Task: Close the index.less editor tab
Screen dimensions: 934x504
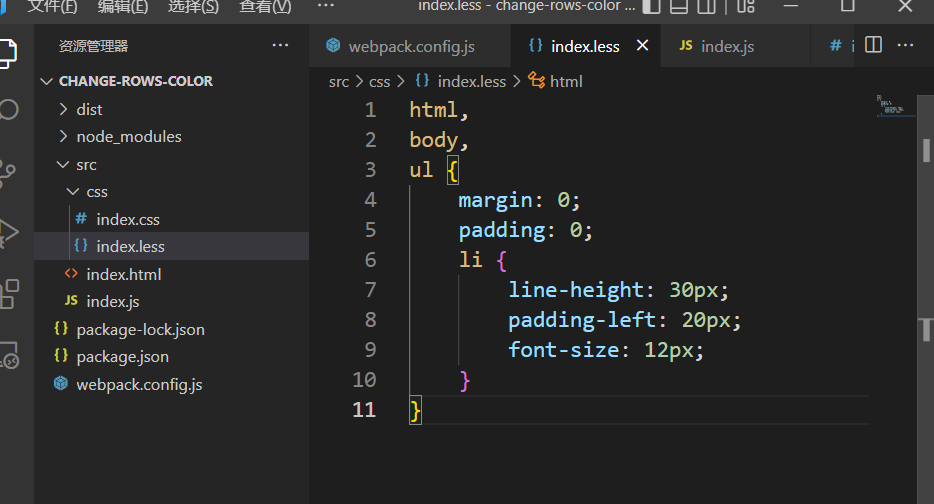Action: pos(642,46)
